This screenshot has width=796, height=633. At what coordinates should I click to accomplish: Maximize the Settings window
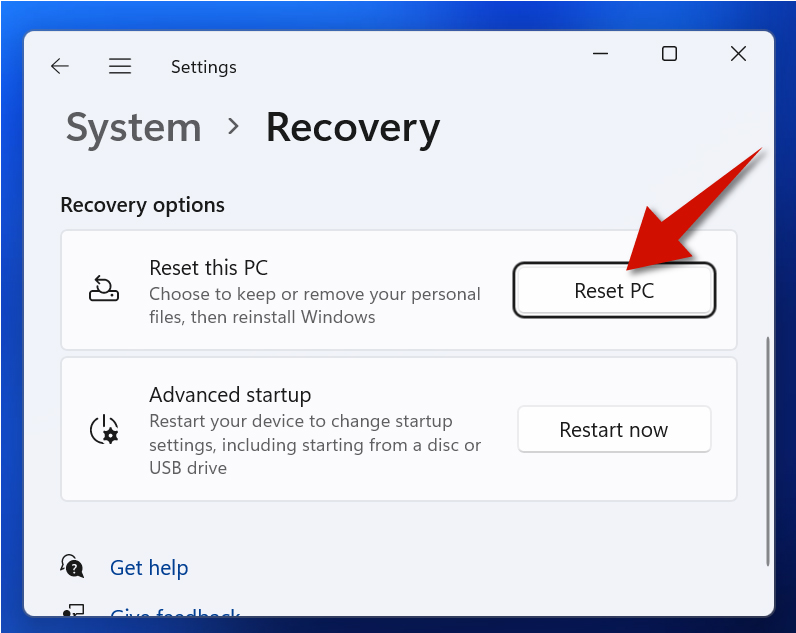tap(670, 53)
